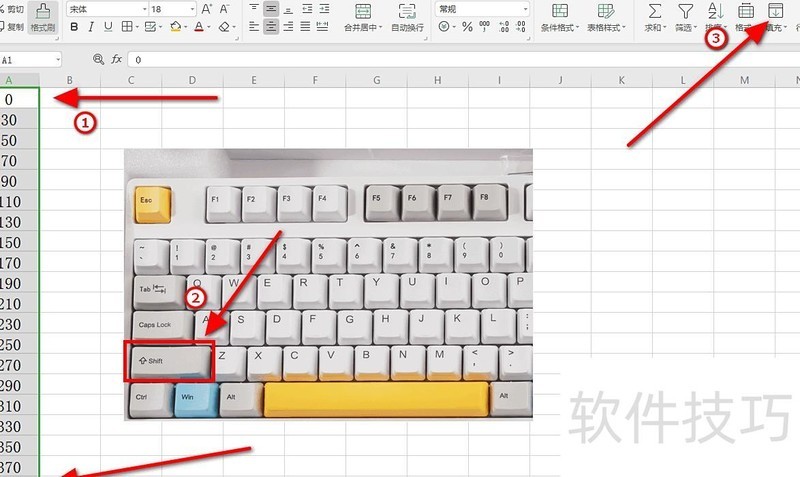Toggle align text left
The image size is (800, 477).
point(254,27)
